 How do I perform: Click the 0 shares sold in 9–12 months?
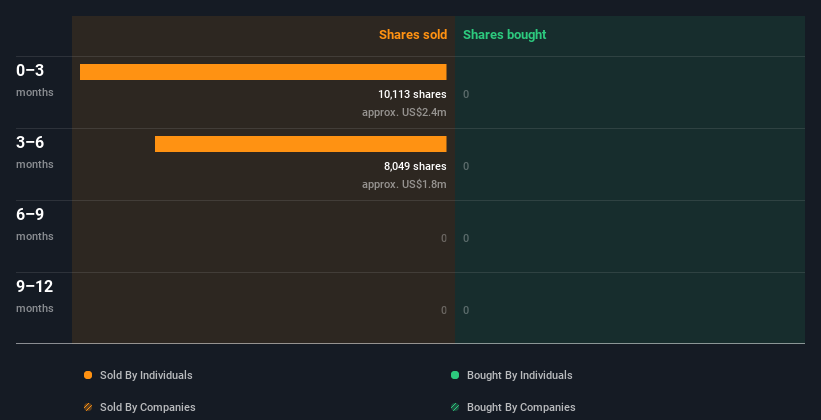(444, 310)
